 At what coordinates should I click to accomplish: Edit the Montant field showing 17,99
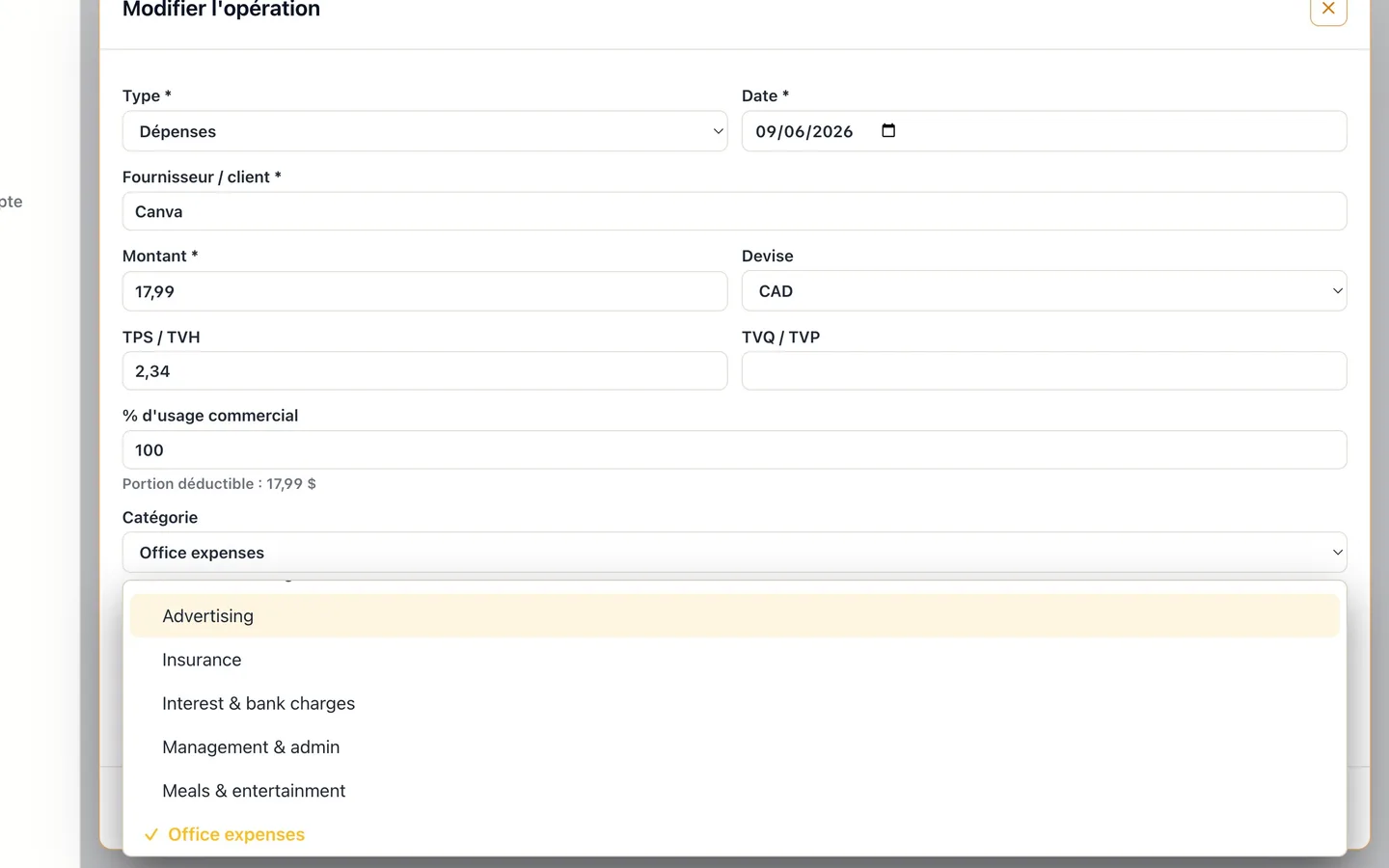click(x=424, y=291)
